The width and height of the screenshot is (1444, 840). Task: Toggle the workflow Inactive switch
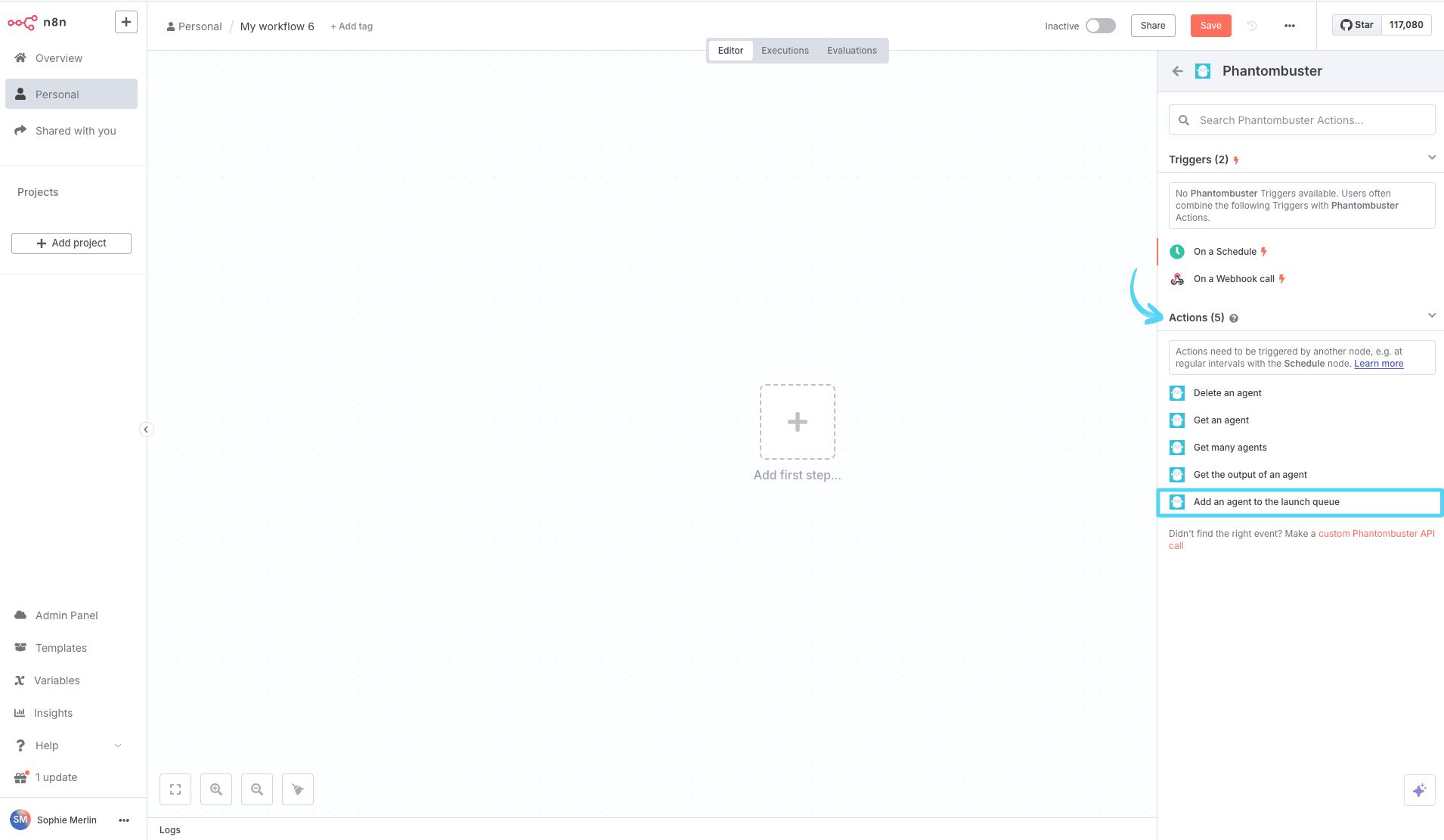point(1100,26)
